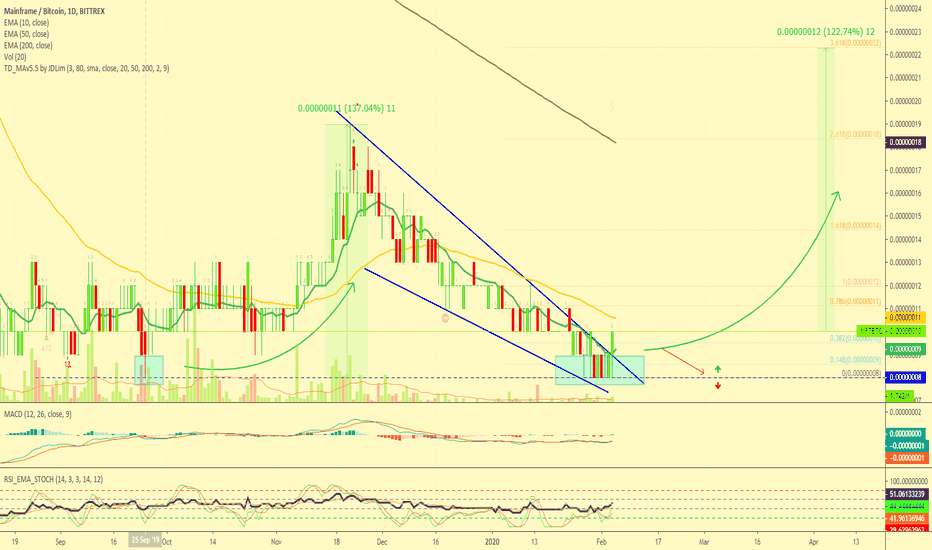
Task: Click the small green up arrow marker
Action: coord(718,369)
